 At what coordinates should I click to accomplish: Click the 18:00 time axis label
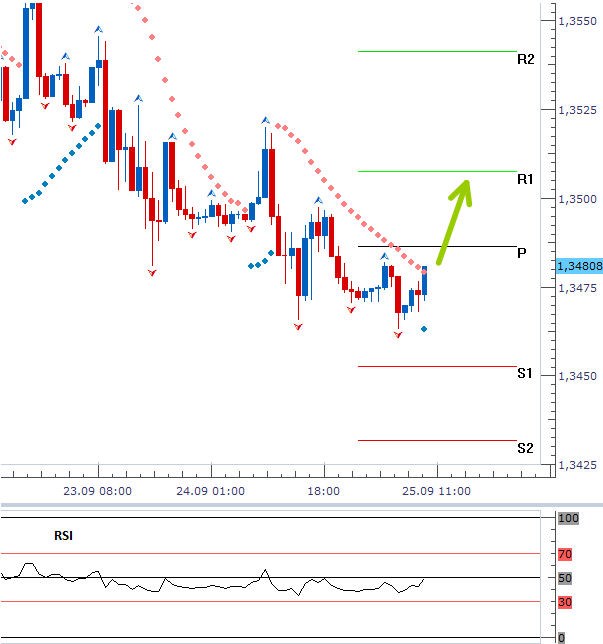324,491
